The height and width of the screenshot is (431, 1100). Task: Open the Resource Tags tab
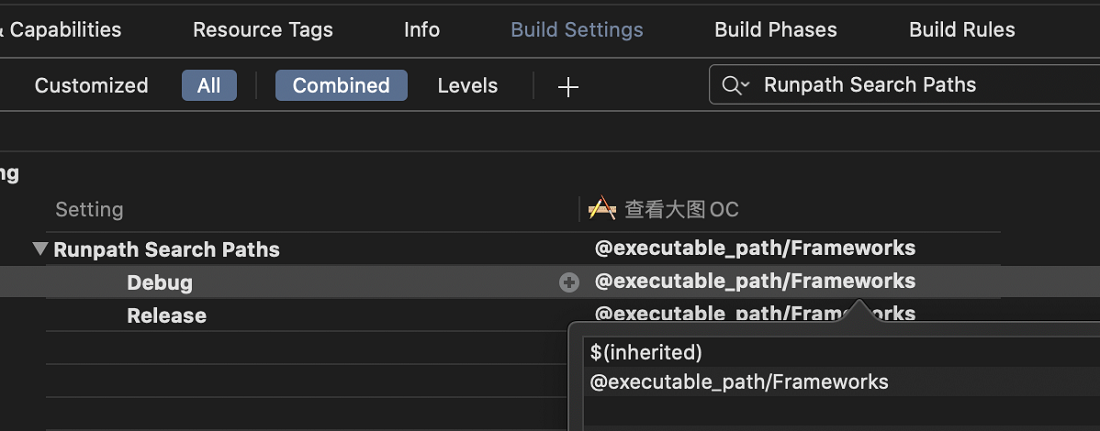262,29
